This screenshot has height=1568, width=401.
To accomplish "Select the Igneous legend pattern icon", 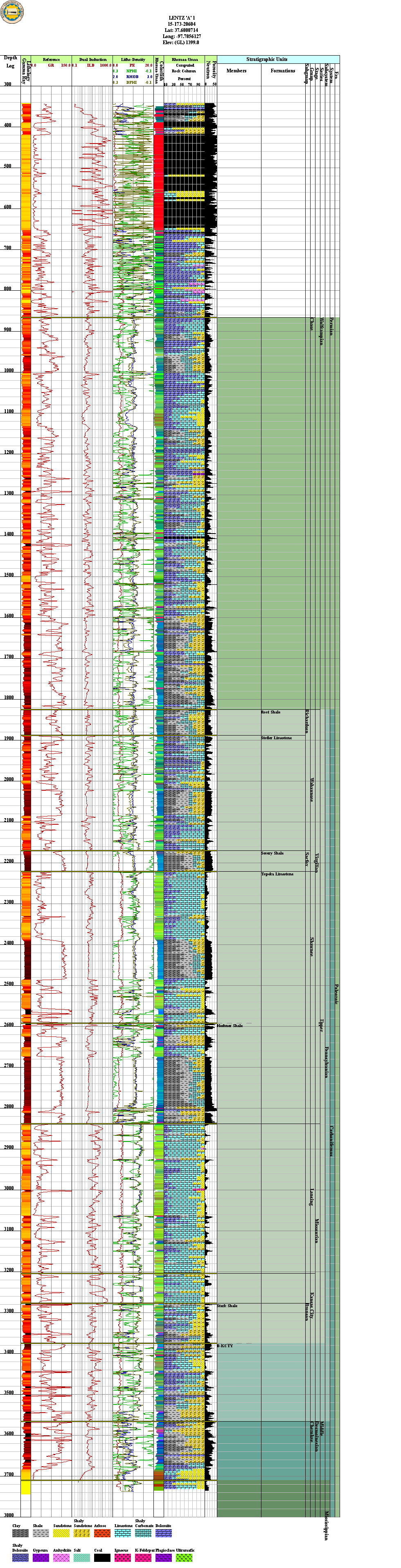I will tap(122, 1557).
